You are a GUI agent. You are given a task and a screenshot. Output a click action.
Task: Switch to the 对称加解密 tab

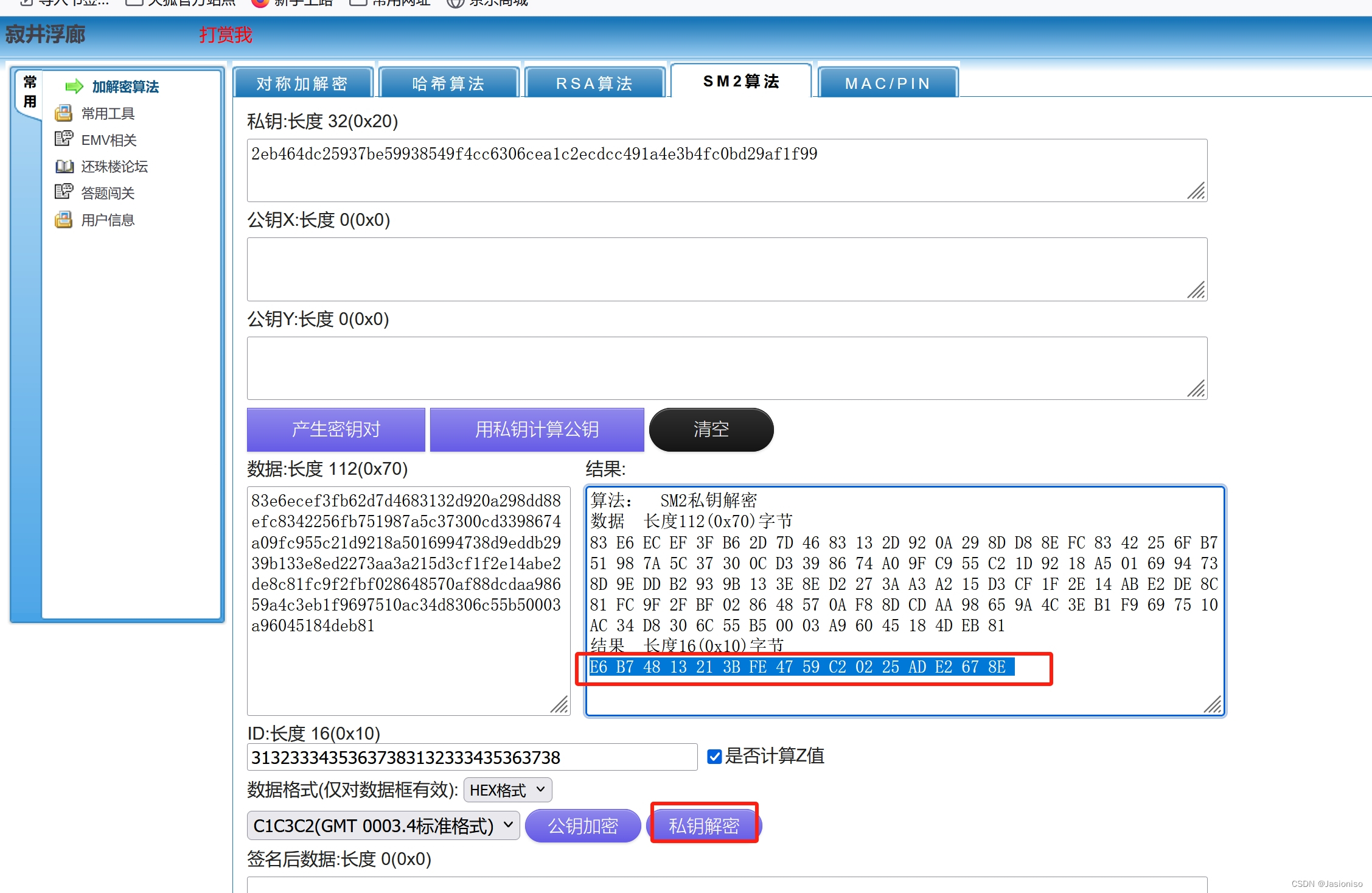coord(302,83)
